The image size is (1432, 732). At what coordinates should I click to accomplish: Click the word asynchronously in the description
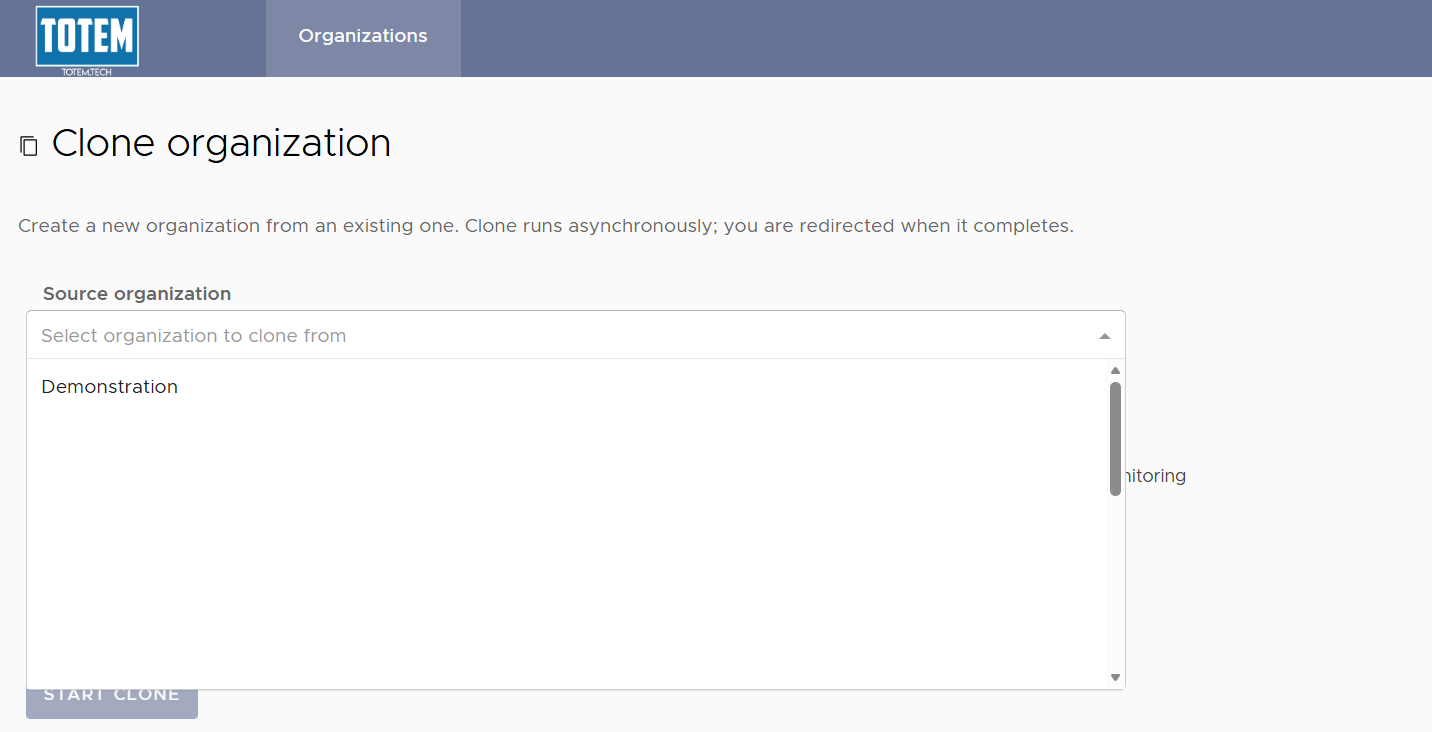tap(643, 226)
